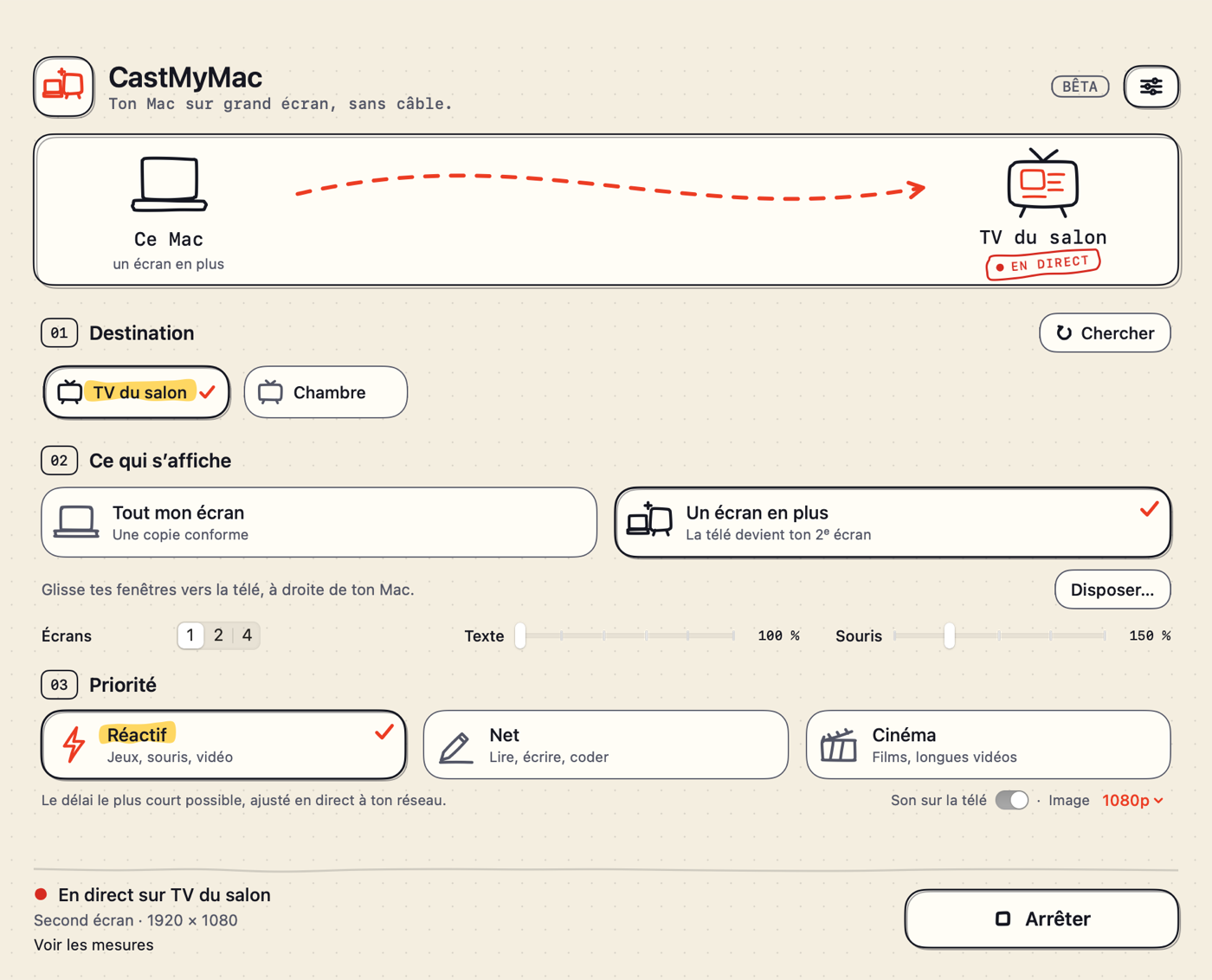
Task: Click the Ce Mac laptop illustration
Action: [169, 184]
